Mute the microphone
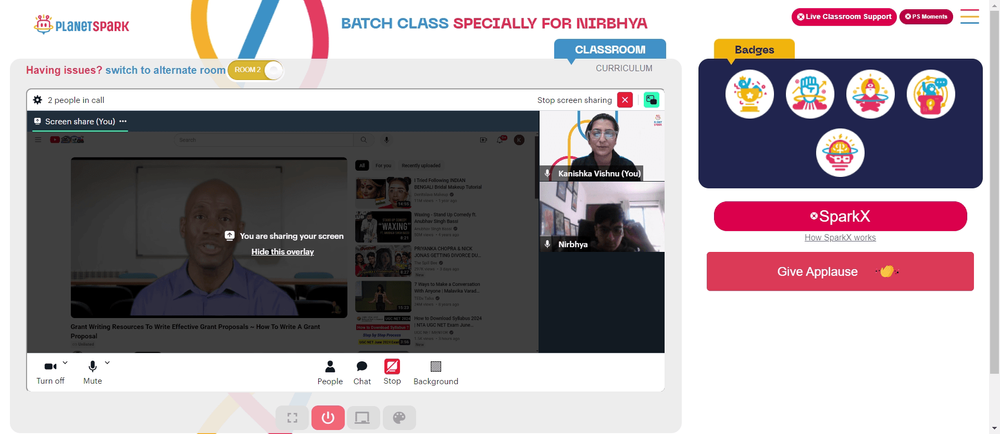This screenshot has width=1000, height=434. coord(92,373)
